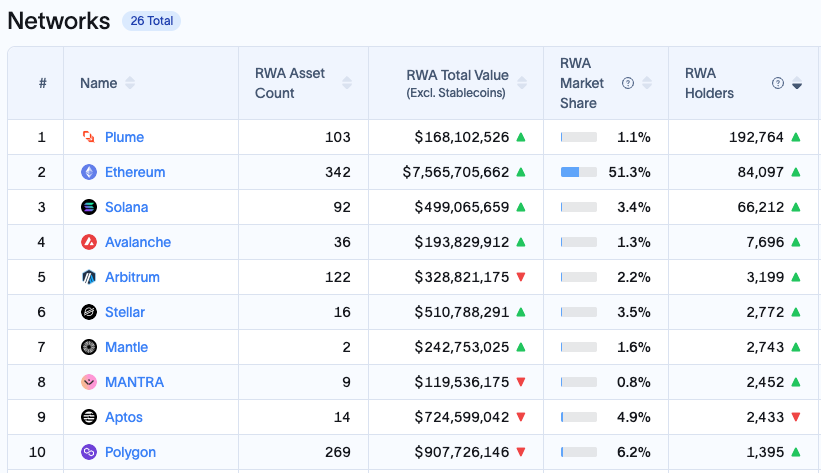Screen dimensions: 821x473
Task: Open the RWA Holders help tooltip icon
Action: click(778, 83)
